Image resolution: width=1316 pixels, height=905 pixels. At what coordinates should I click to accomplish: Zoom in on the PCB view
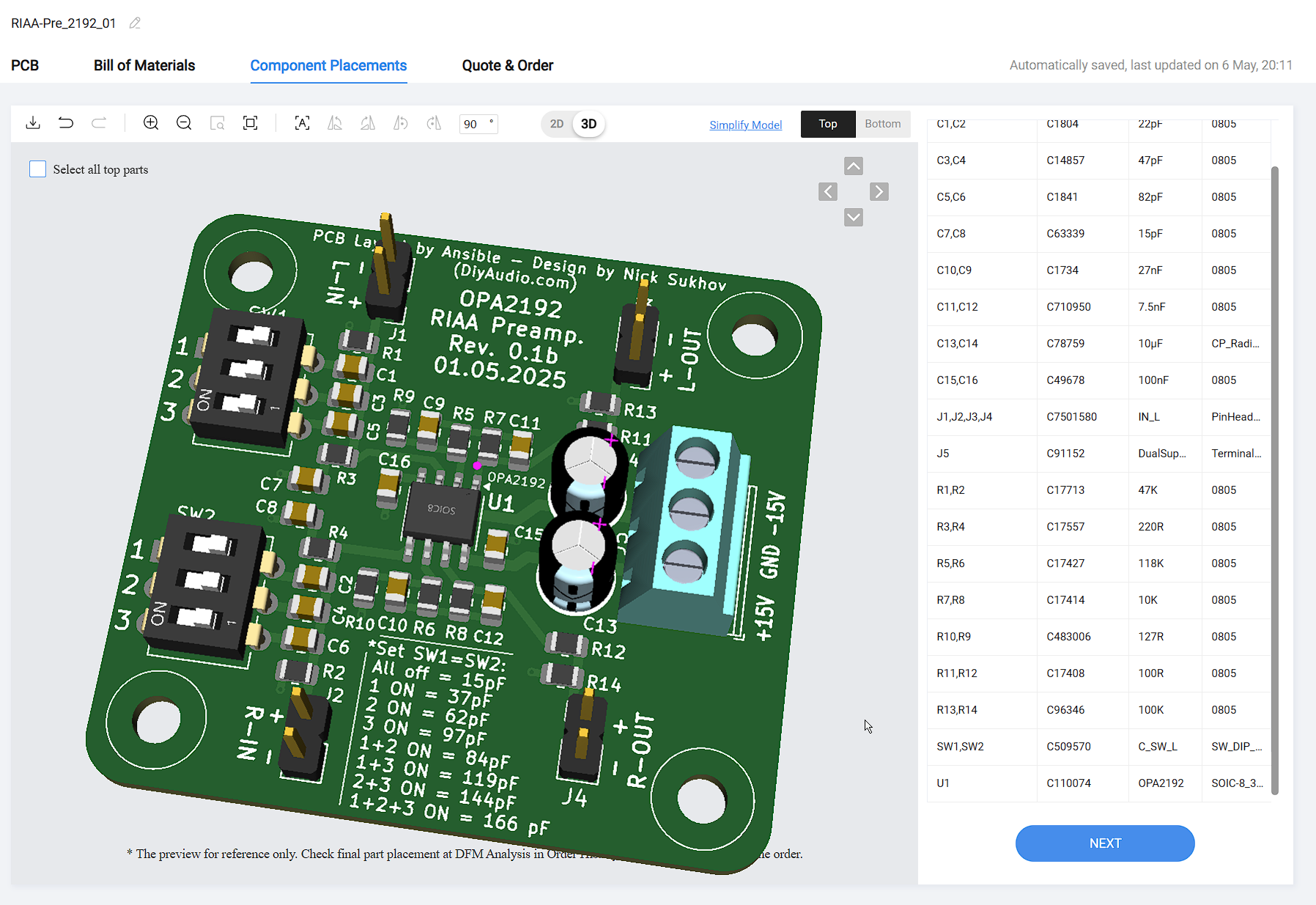[x=151, y=123]
